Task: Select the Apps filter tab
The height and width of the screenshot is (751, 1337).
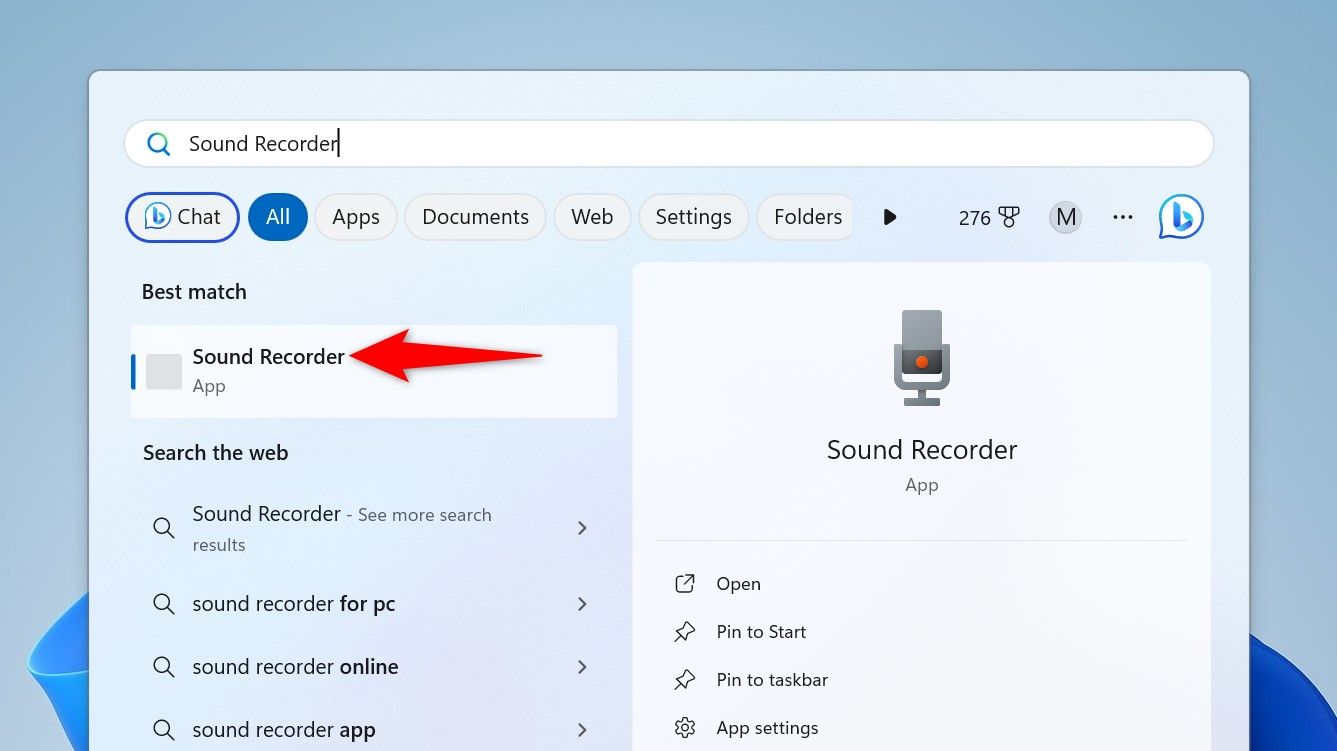Action: 355,216
